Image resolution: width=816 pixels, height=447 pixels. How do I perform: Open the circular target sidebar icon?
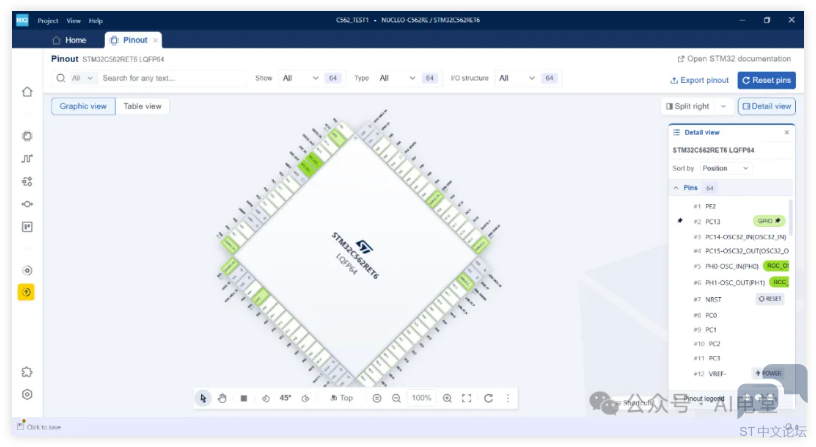(x=27, y=270)
